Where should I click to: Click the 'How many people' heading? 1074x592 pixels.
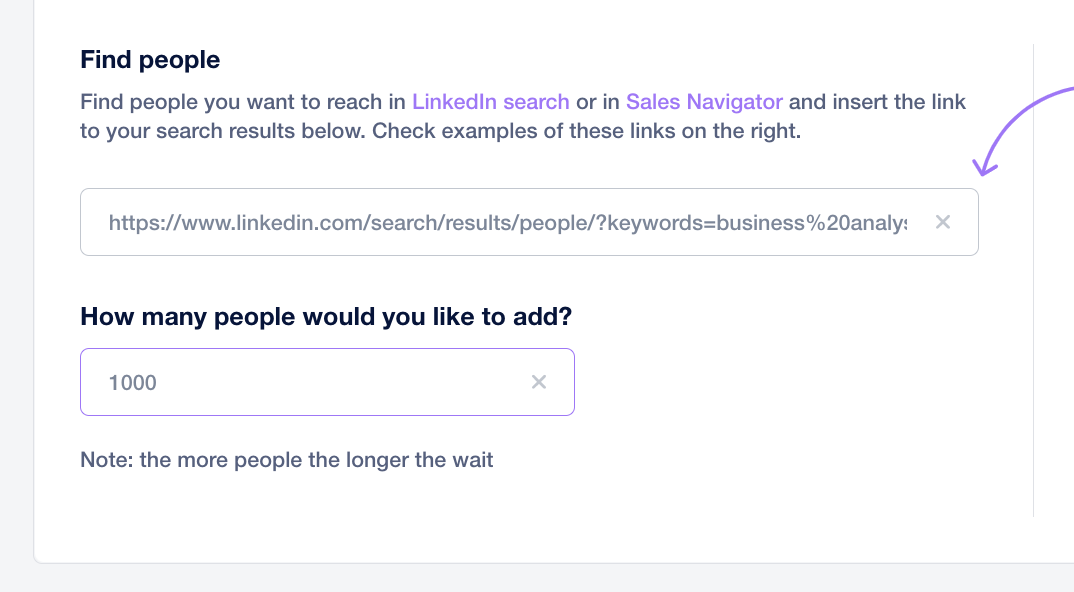pos(326,317)
